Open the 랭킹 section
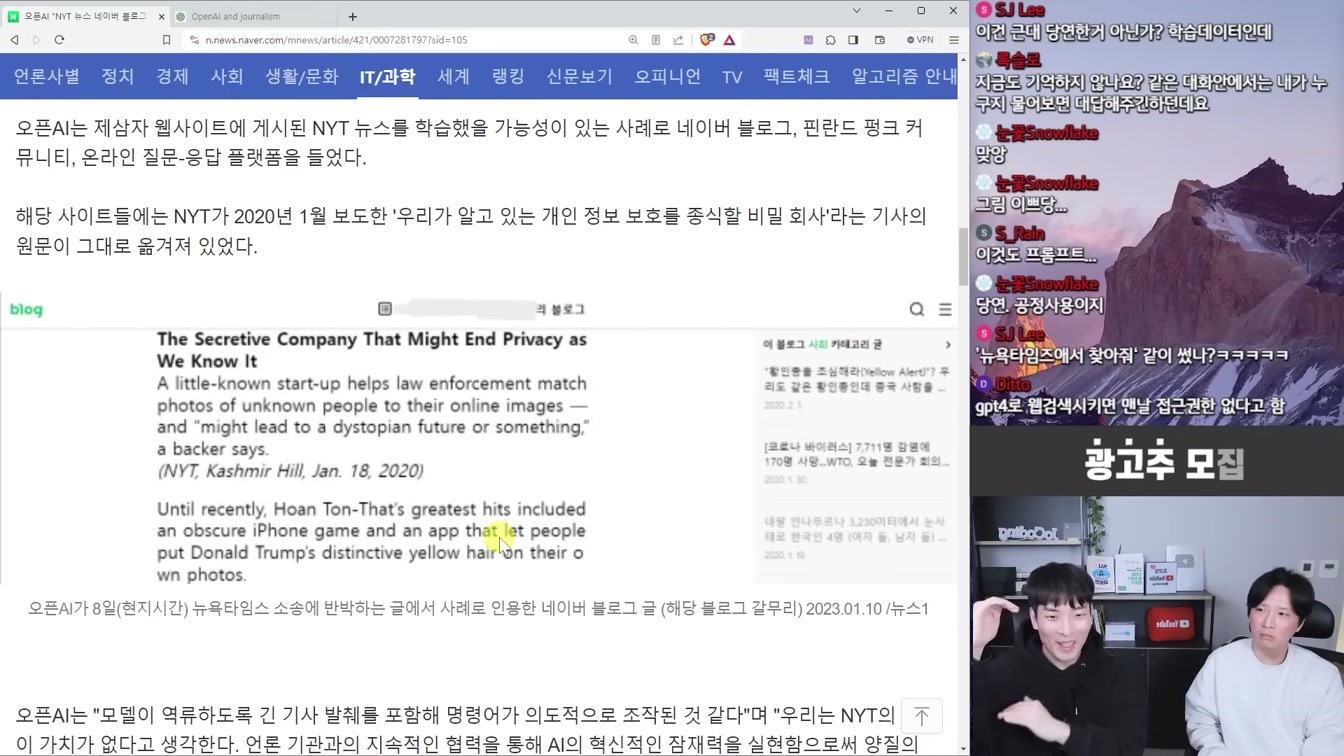1344x756 pixels. pyautogui.click(x=508, y=77)
